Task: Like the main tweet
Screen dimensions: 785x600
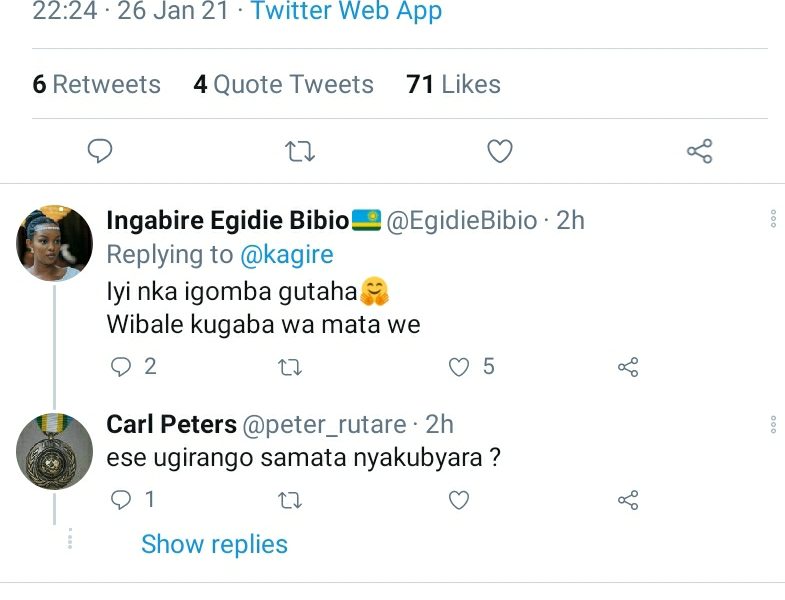Action: pos(499,151)
